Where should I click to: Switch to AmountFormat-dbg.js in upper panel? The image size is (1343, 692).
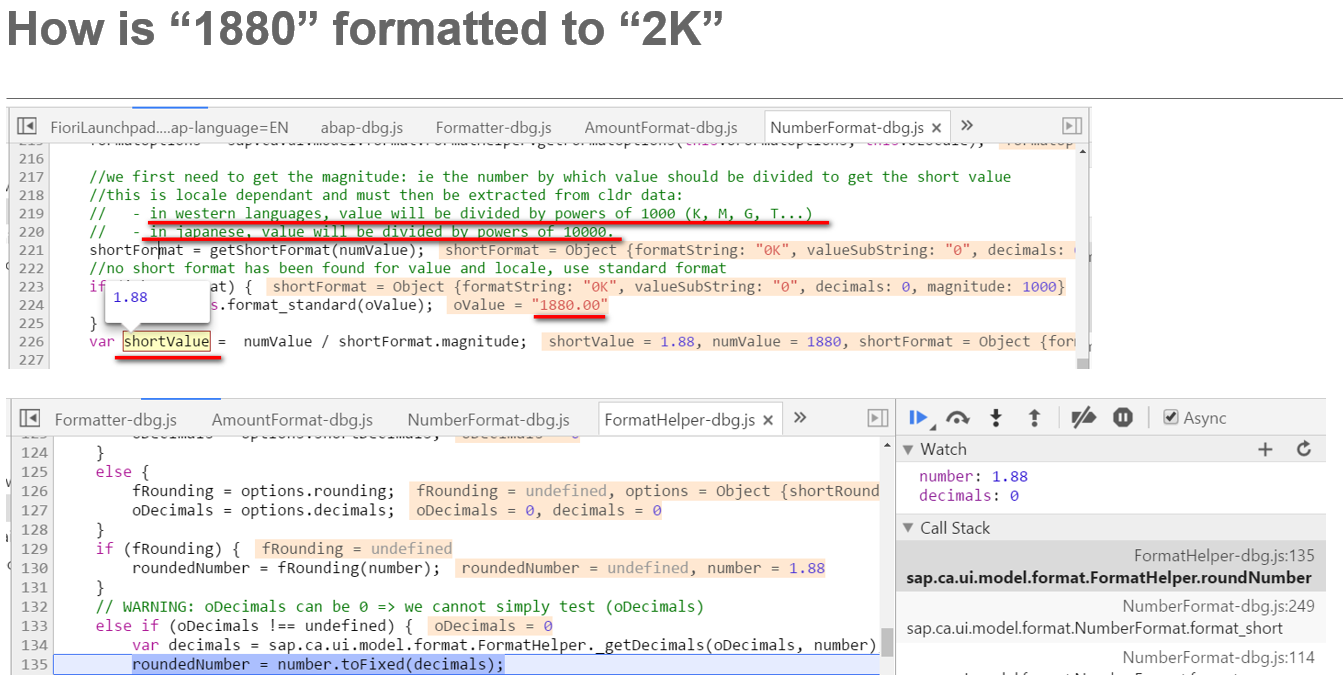[x=661, y=127]
